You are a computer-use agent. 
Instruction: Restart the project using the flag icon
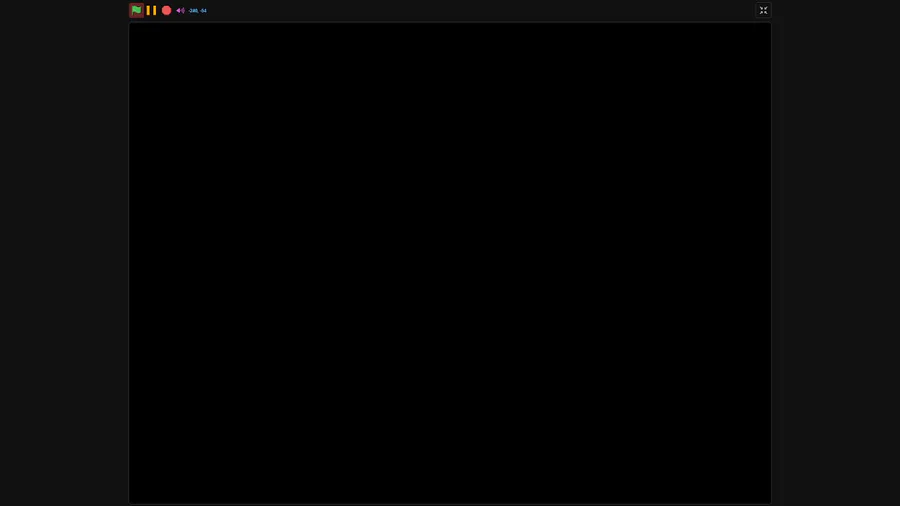click(x=137, y=10)
